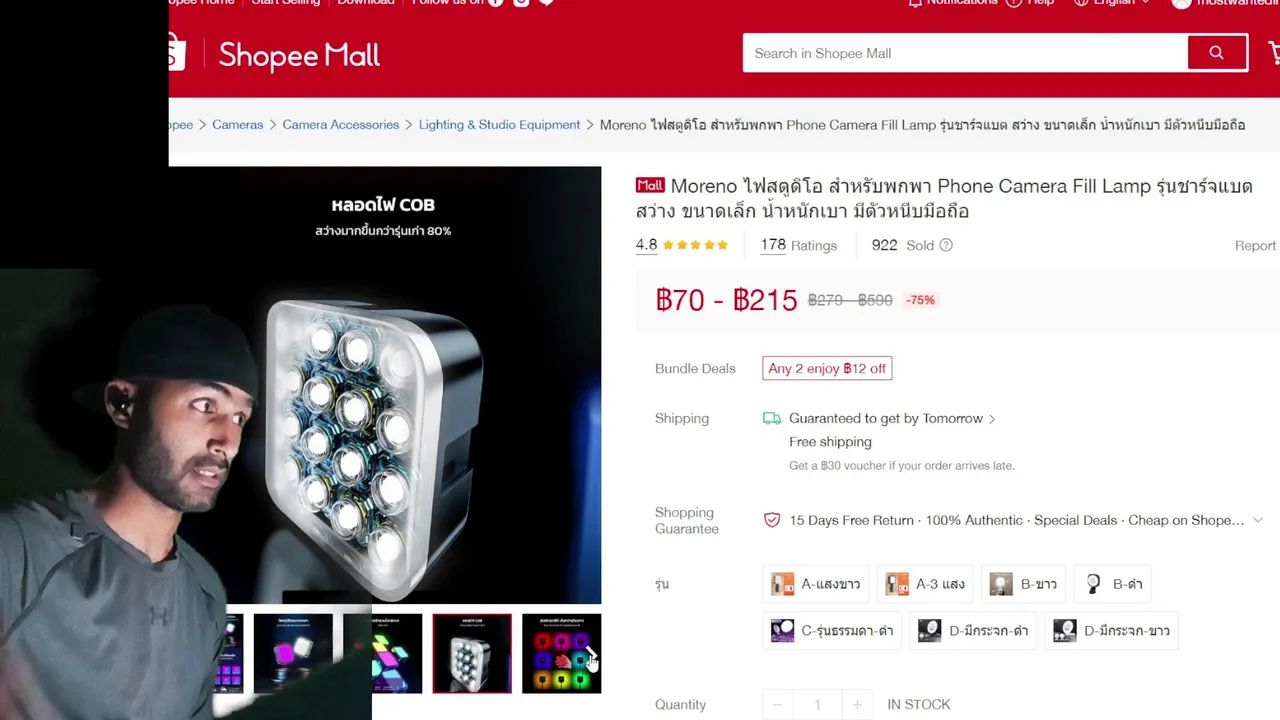Click the thumbnail carousel next arrow
Image resolution: width=1280 pixels, height=720 pixels.
point(591,655)
